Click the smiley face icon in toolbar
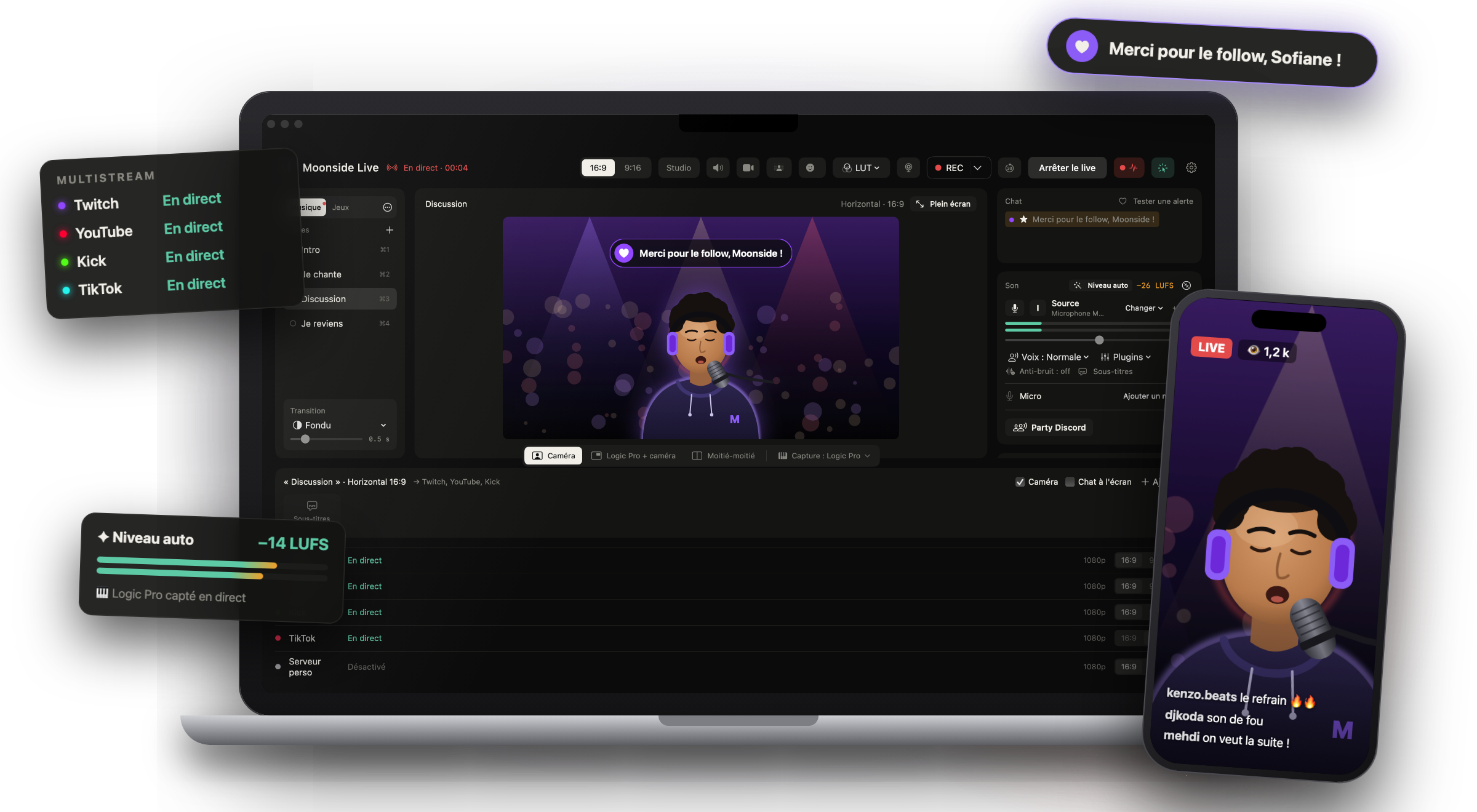 click(810, 168)
